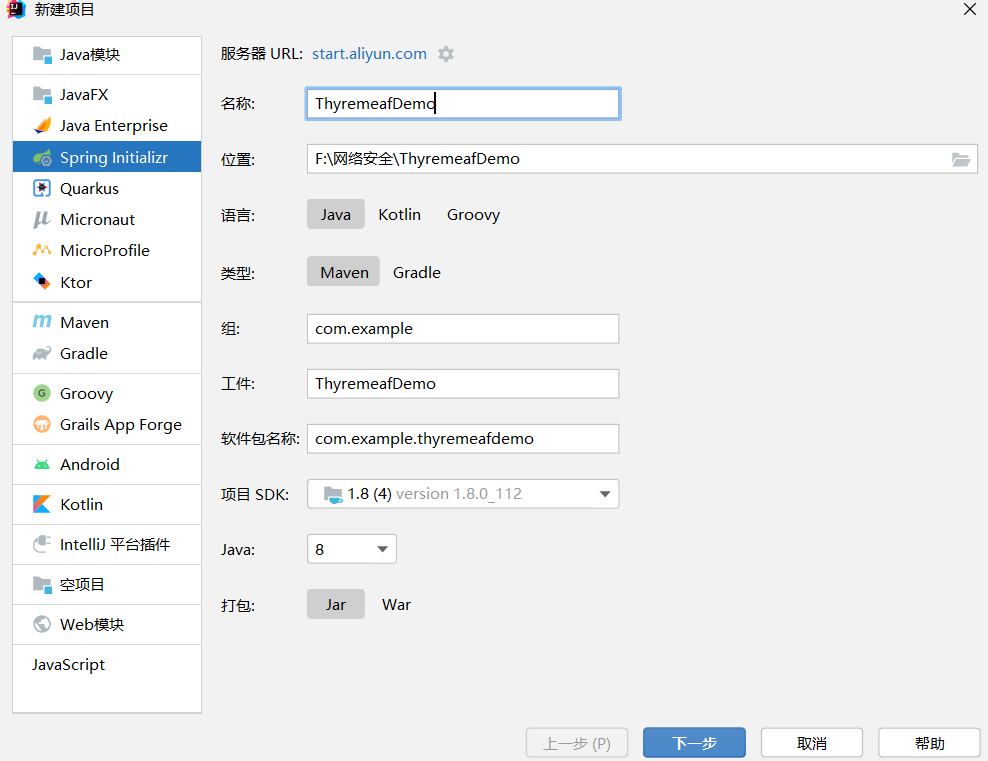Select Java模块 in sidebar
Image resolution: width=988 pixels, height=761 pixels.
pos(107,55)
